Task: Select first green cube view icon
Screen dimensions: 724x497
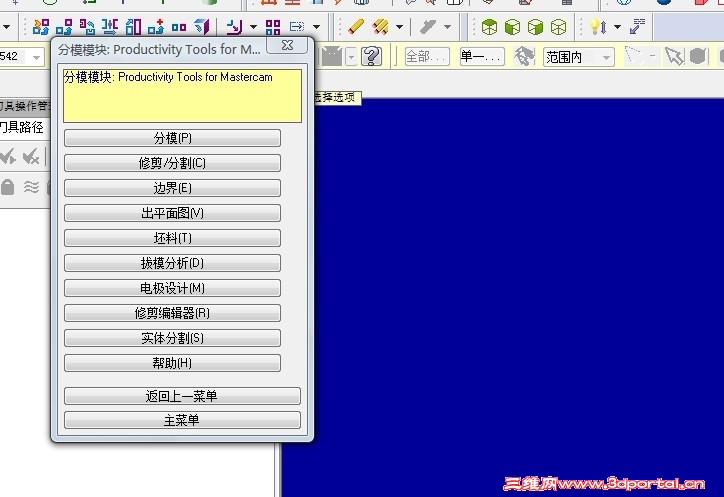Action: 489,27
